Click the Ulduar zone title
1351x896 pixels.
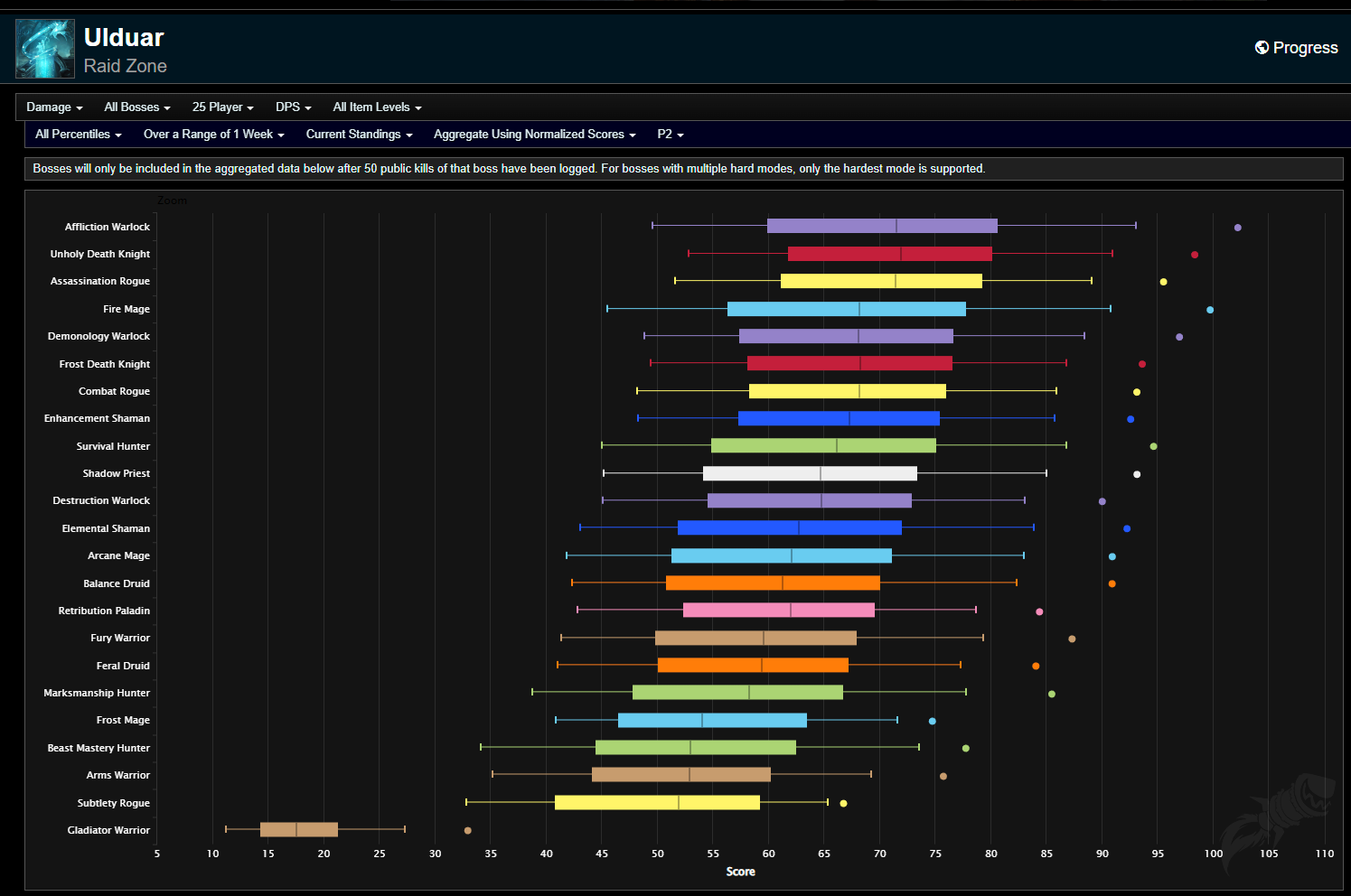click(x=124, y=37)
